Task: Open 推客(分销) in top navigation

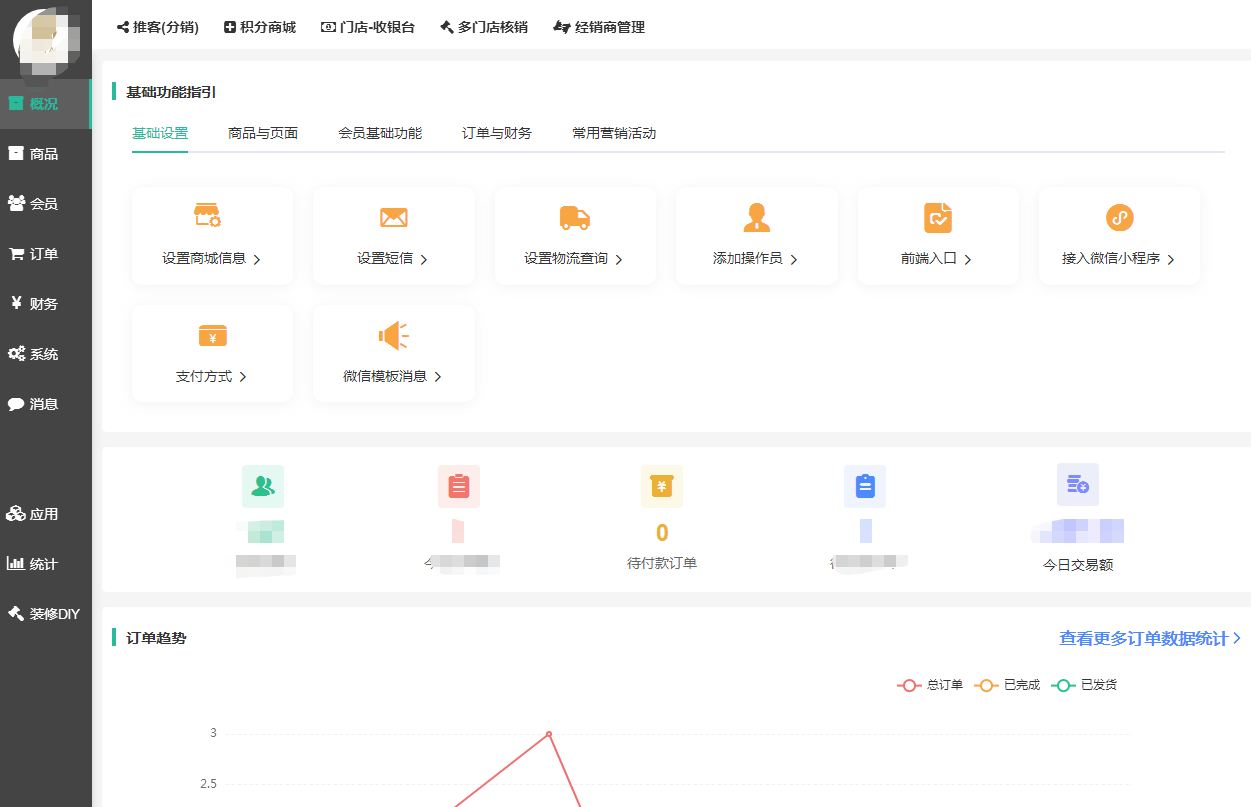Action: tap(158, 28)
